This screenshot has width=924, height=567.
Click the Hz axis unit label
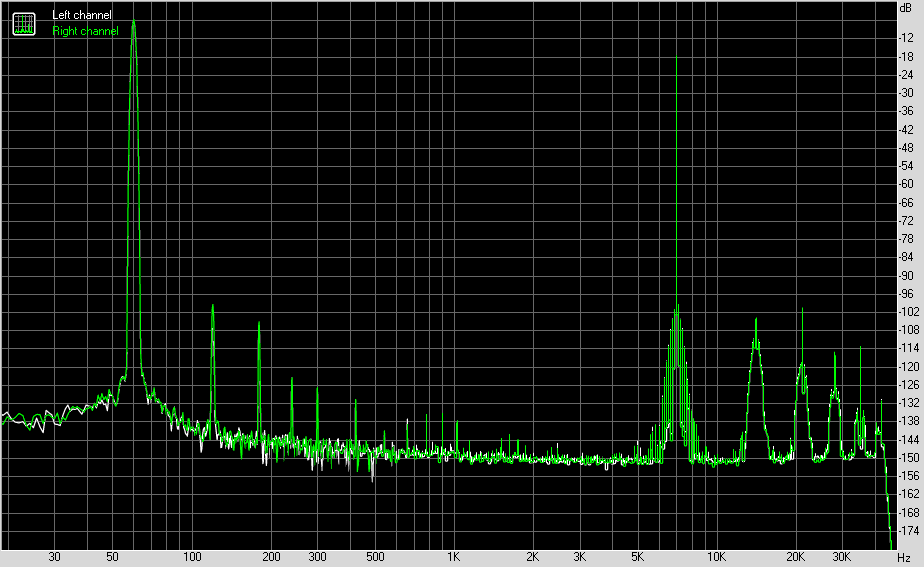pos(904,558)
